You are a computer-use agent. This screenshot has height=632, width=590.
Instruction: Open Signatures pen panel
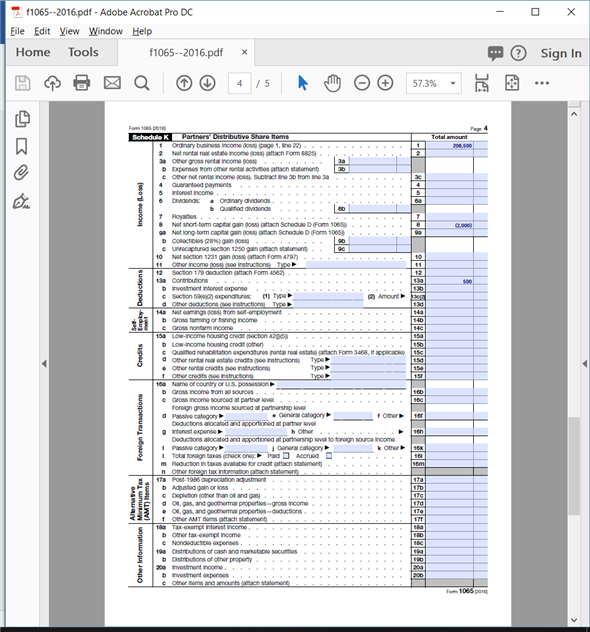(x=21, y=201)
